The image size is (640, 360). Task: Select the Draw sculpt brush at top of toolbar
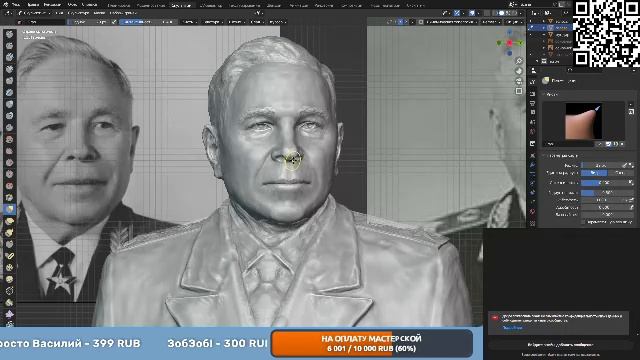[x=10, y=34]
